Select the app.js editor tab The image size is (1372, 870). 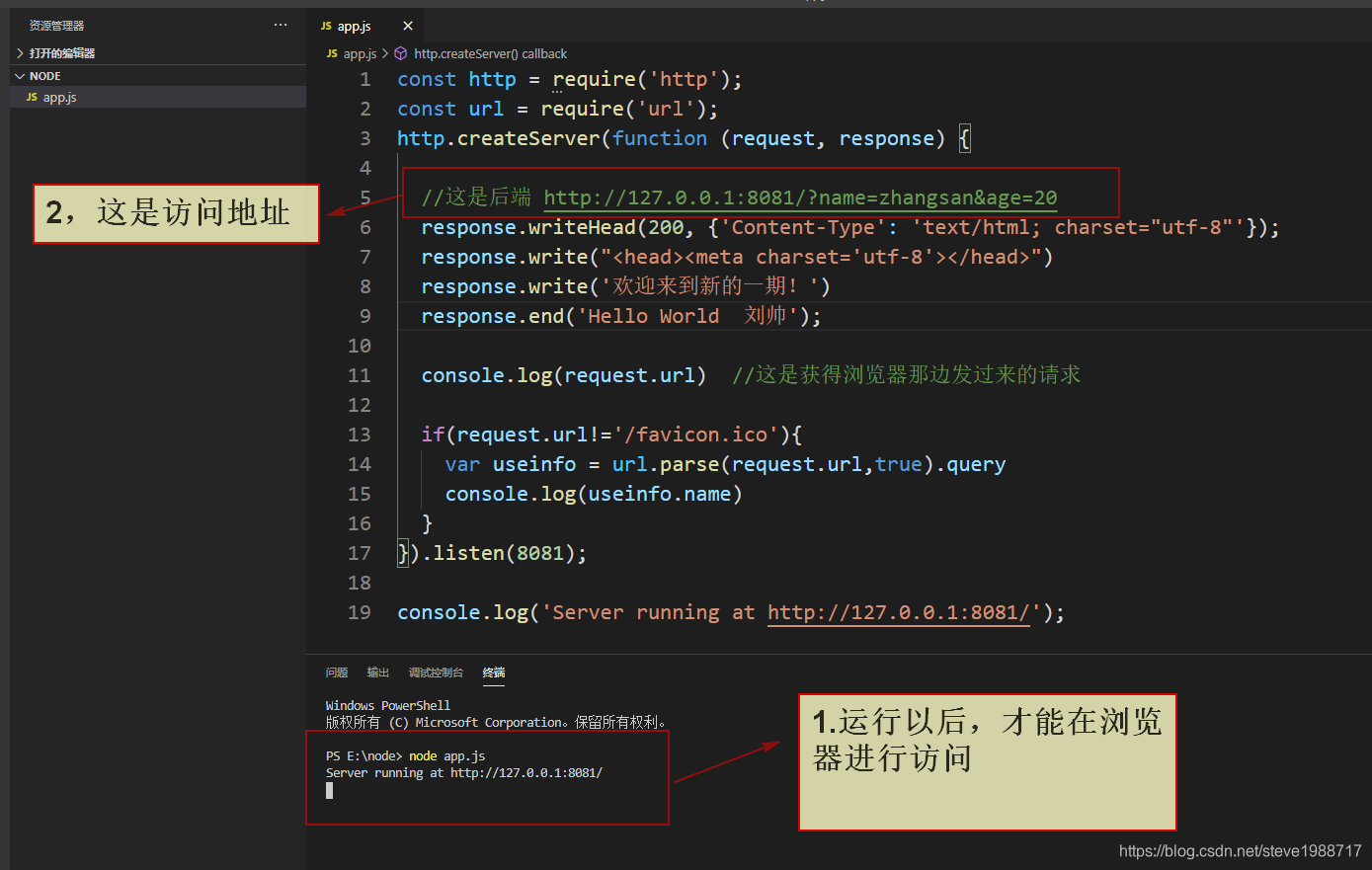365,26
